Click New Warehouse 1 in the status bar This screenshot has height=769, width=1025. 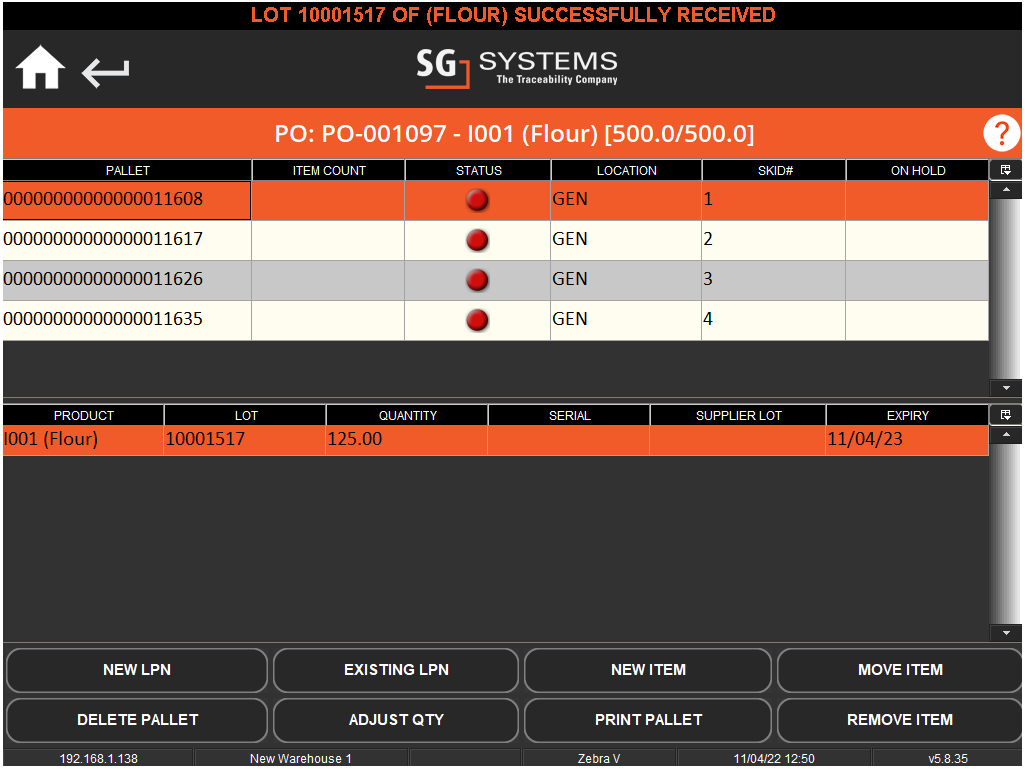pyautogui.click(x=301, y=758)
